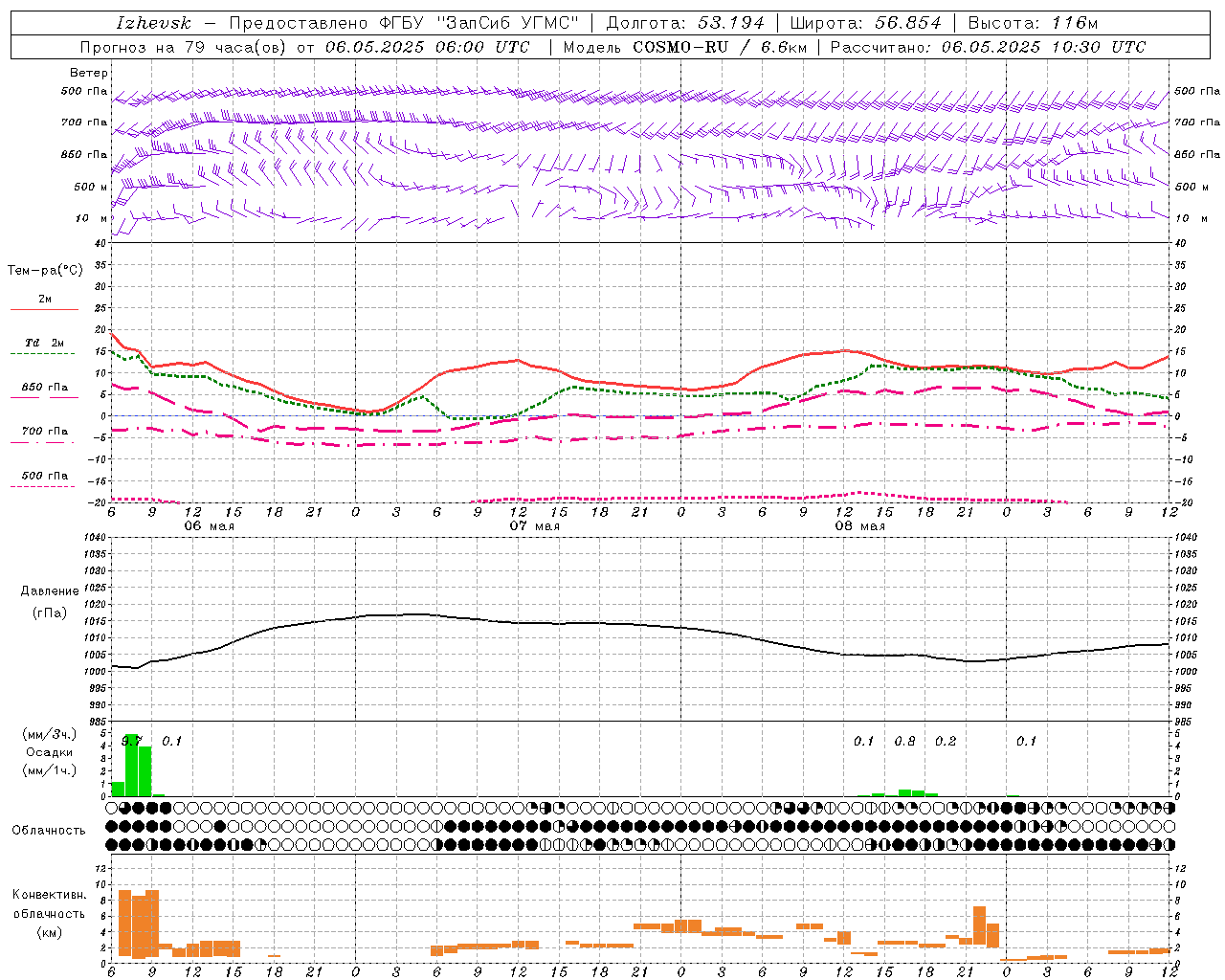Image resolution: width=1225 pixels, height=980 pixels.
Task: Click the Облачность row label
Action: pyautogui.click(x=49, y=831)
